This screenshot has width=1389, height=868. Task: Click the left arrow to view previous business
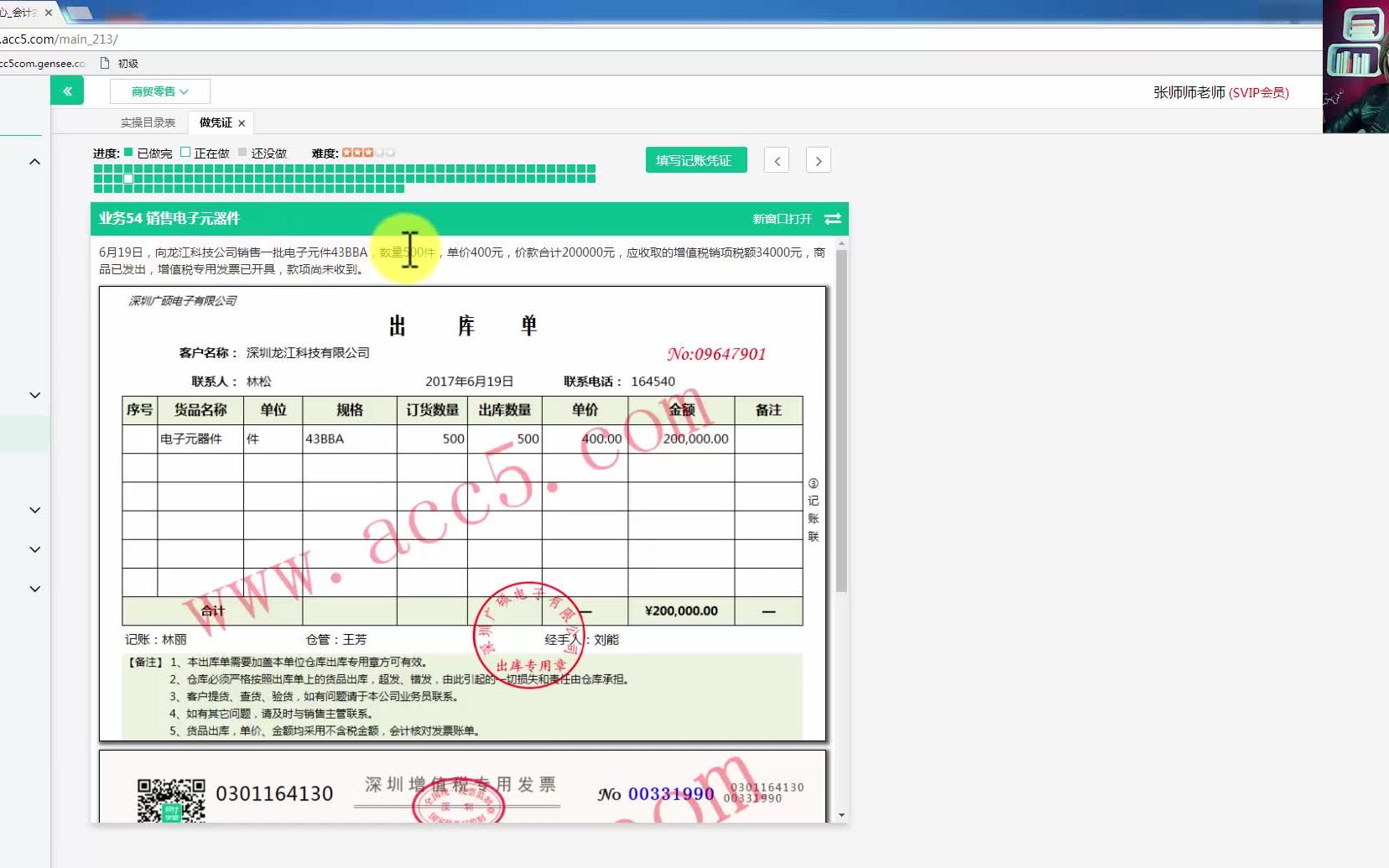(x=778, y=159)
